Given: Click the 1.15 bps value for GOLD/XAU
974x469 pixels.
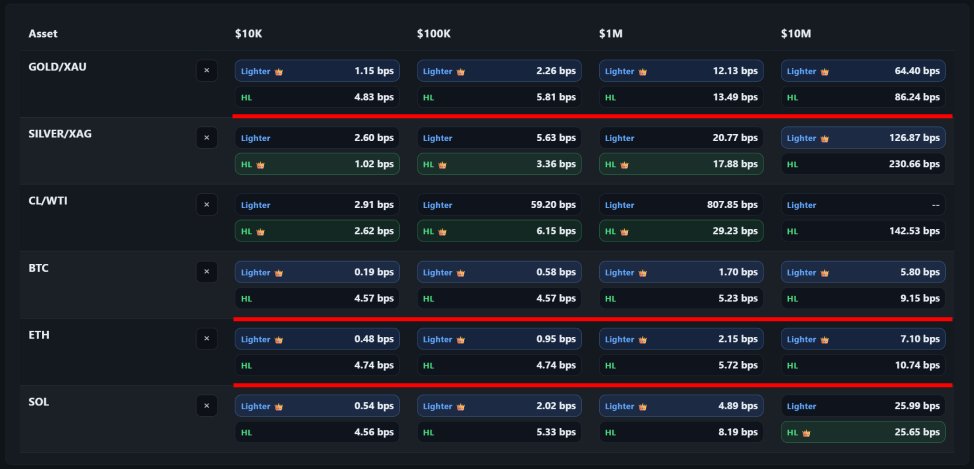Looking at the screenshot, I should point(374,71).
